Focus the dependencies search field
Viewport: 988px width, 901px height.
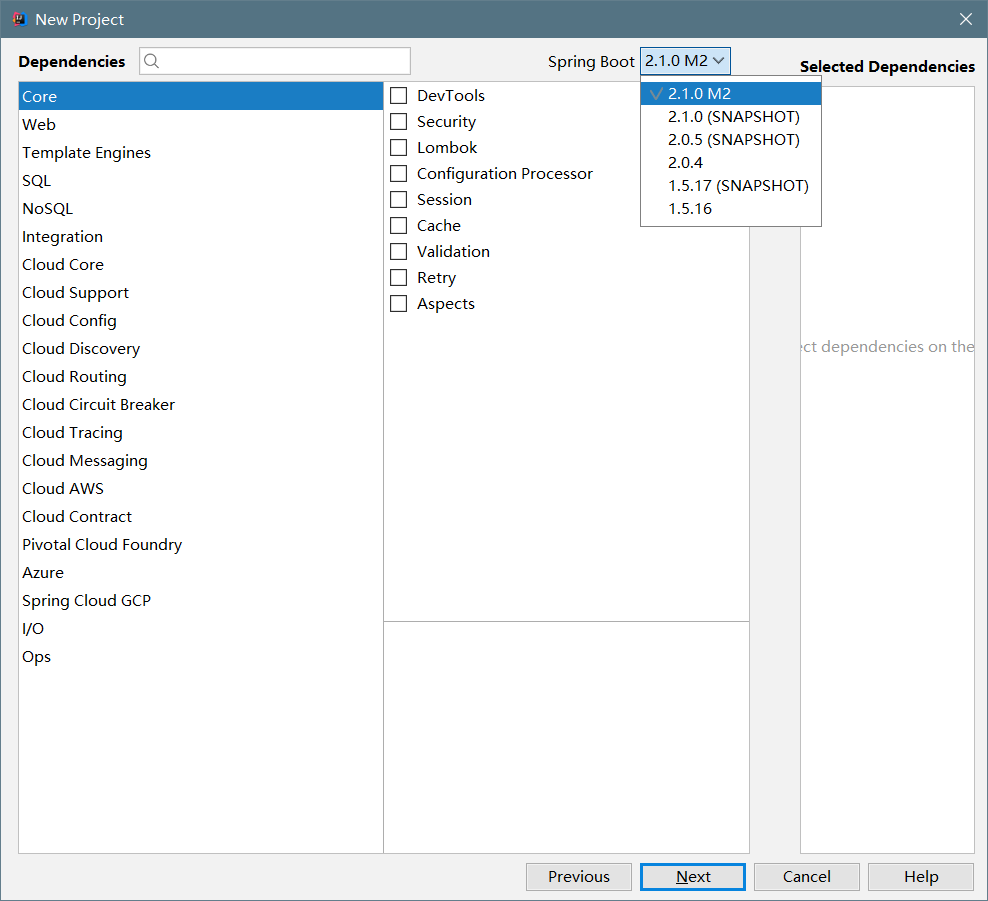tap(285, 61)
